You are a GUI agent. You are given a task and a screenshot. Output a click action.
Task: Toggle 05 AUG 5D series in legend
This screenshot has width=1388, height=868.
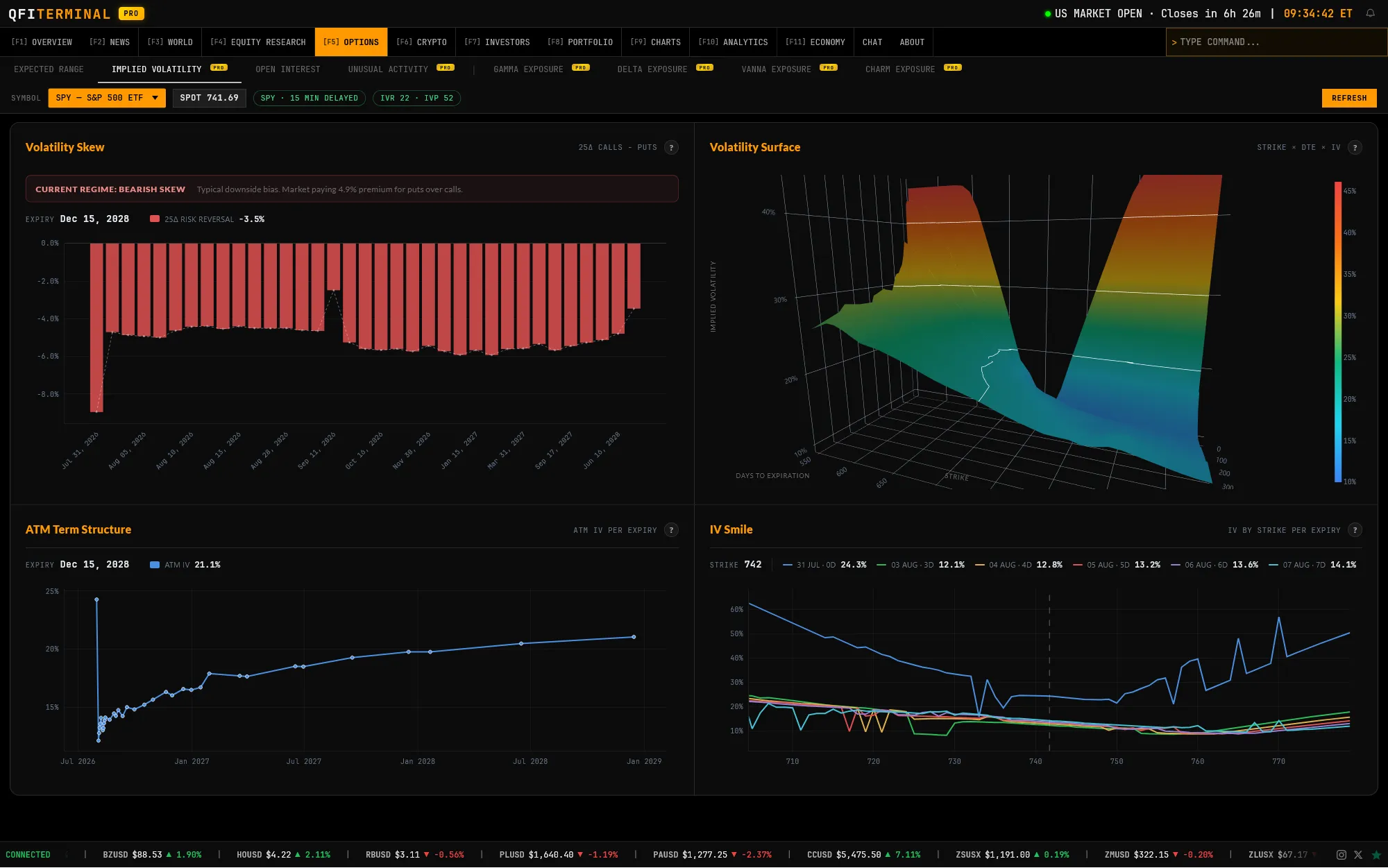point(1116,565)
